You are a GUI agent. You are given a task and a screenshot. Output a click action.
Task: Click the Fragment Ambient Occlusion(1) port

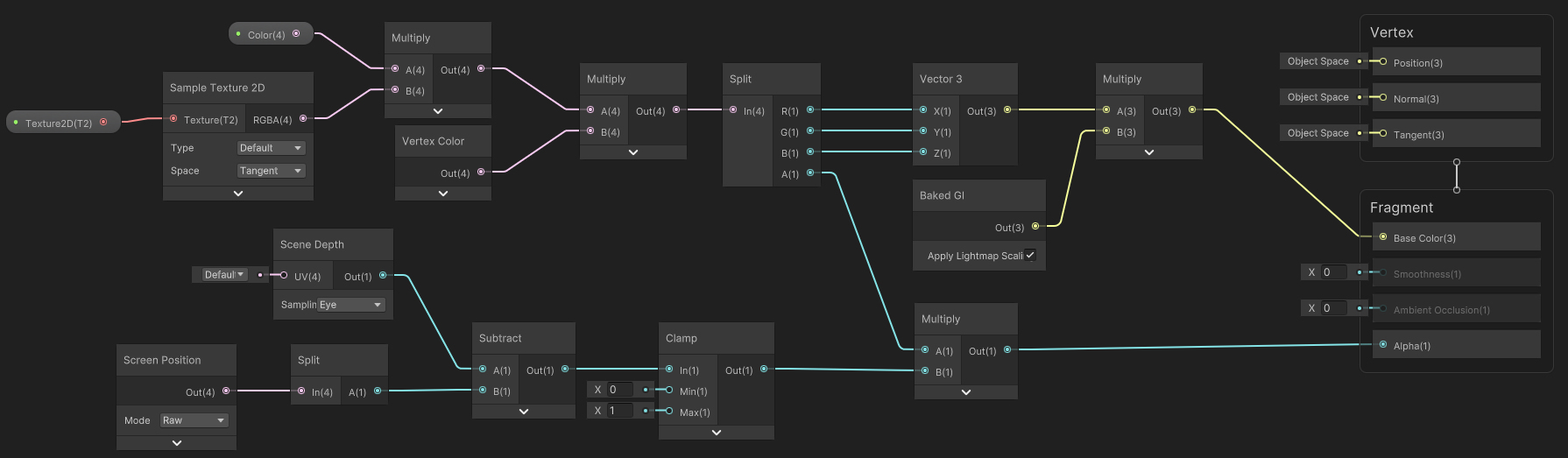[1383, 308]
